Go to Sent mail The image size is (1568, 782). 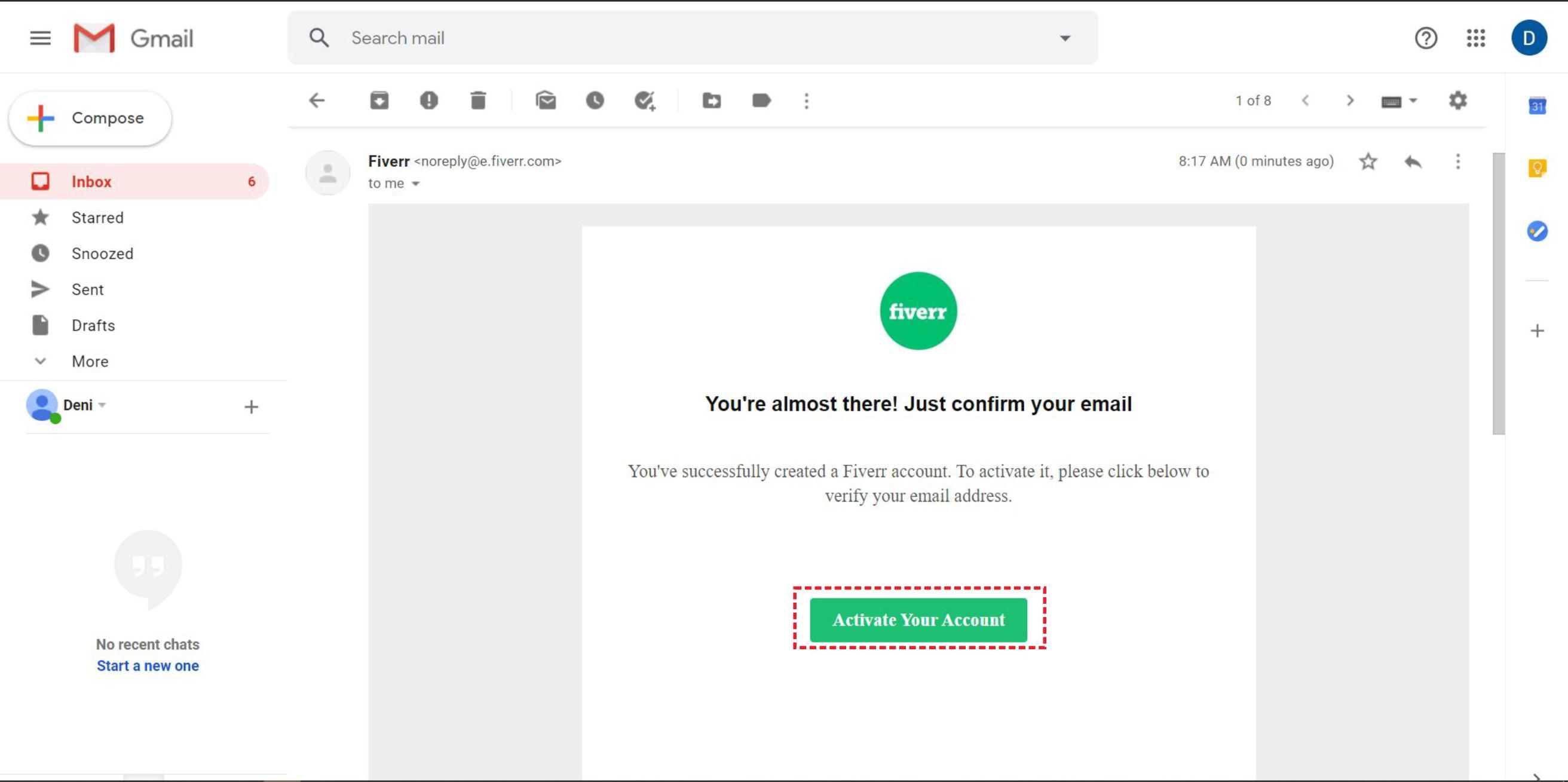[x=88, y=289]
